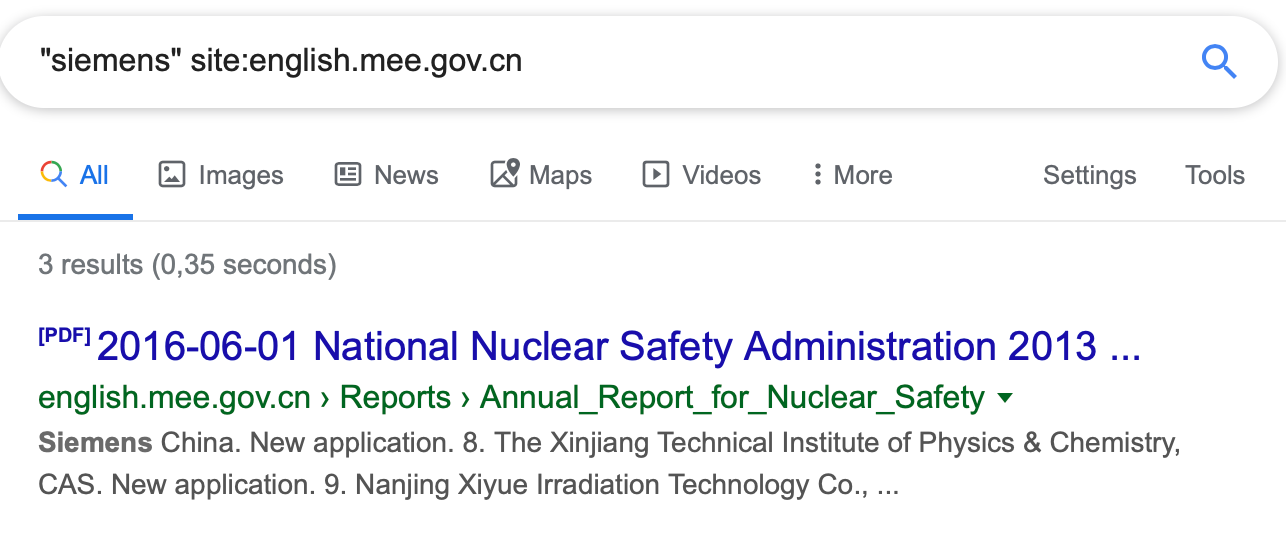Open the 2016-06-01 National Nuclear Safety Administration result
This screenshot has width=1286, height=534.
618,347
